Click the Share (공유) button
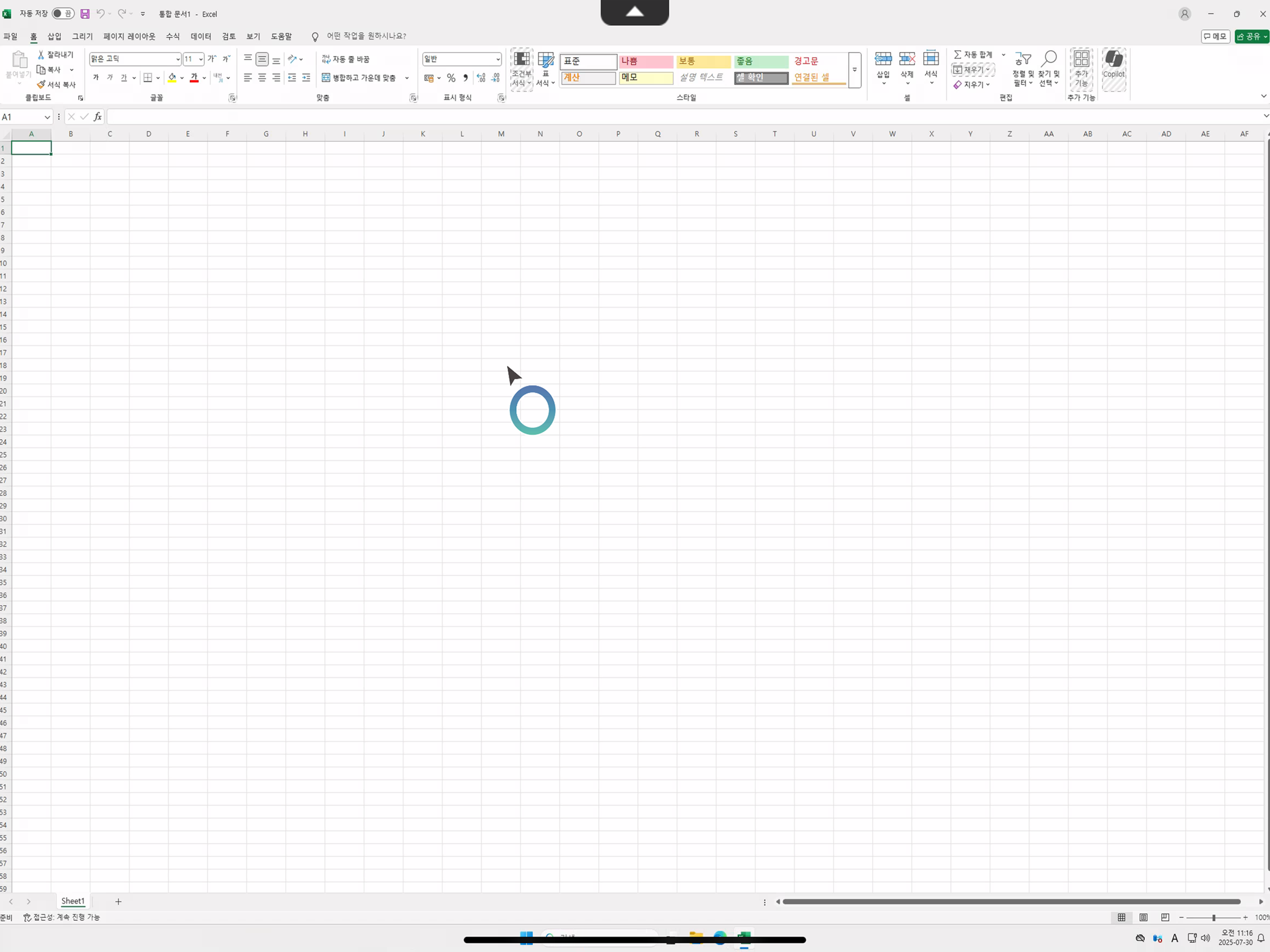1270x952 pixels. (x=1251, y=36)
